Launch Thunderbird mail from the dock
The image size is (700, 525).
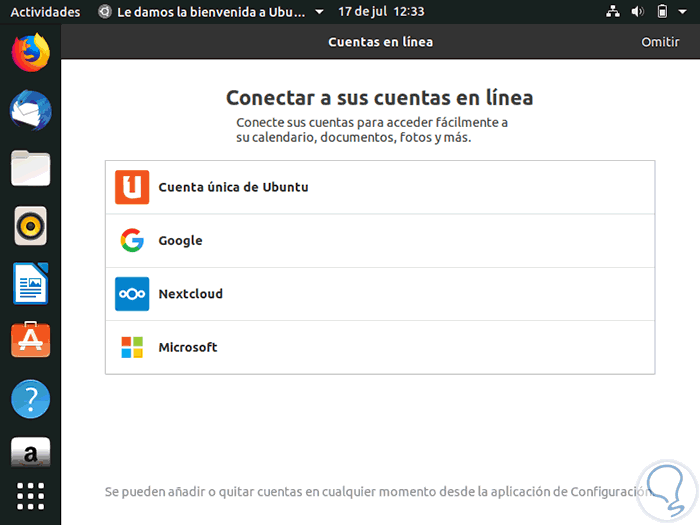pyautogui.click(x=30, y=110)
